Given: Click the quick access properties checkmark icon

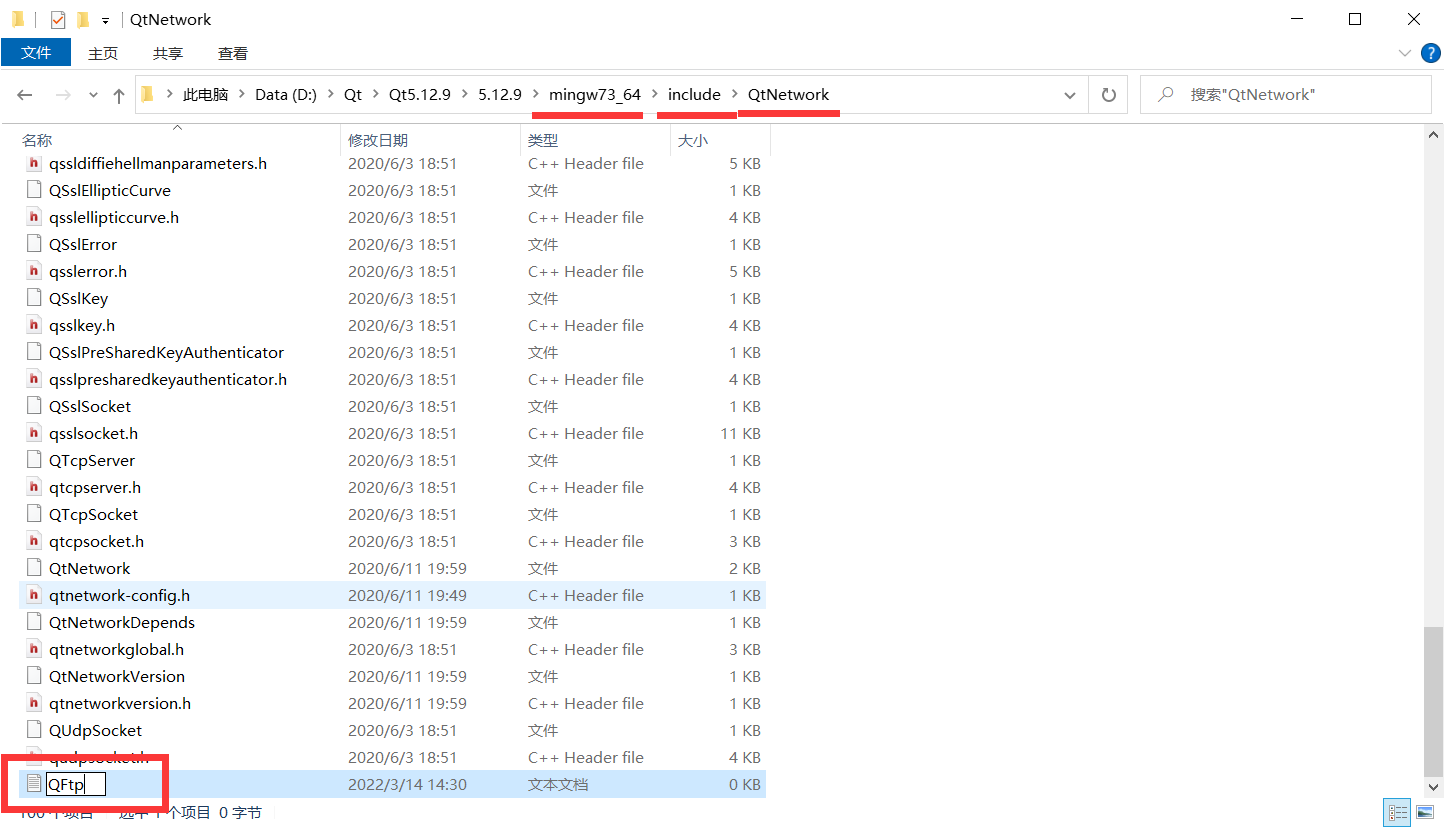Looking at the screenshot, I should pos(57,19).
